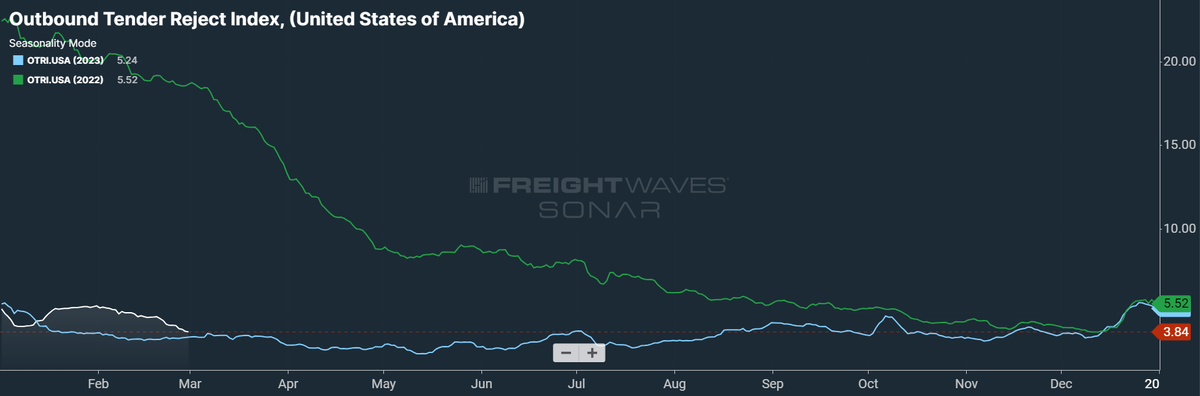
Task: Click the 5.24 value beside OTRI.USA (2023)
Action: click(126, 60)
